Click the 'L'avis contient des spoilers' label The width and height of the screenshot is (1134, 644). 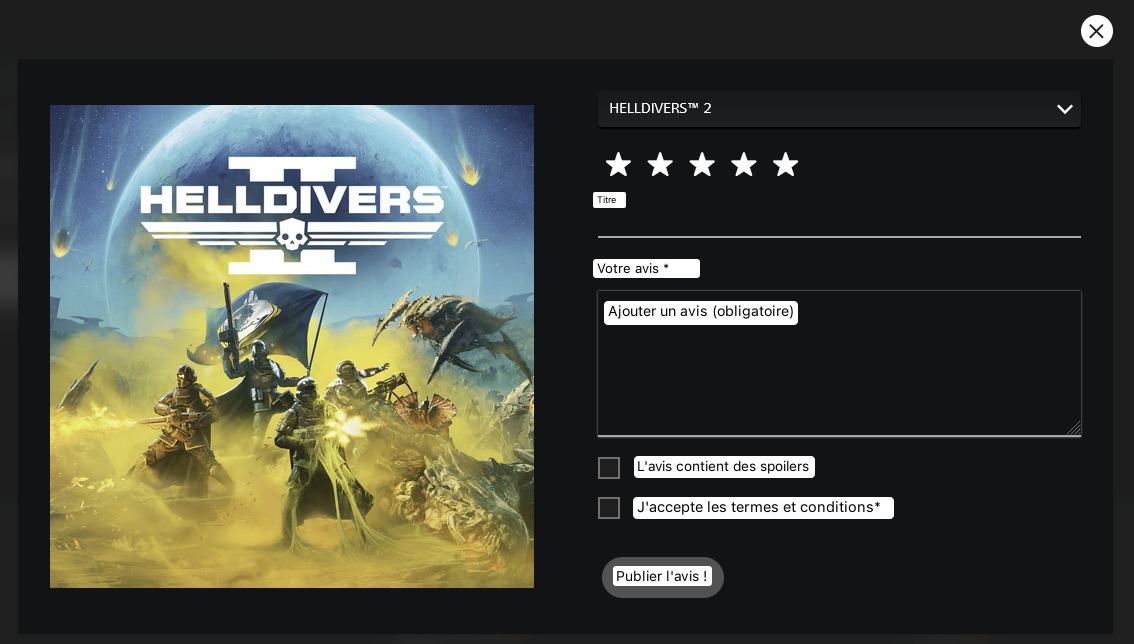pyautogui.click(x=724, y=467)
